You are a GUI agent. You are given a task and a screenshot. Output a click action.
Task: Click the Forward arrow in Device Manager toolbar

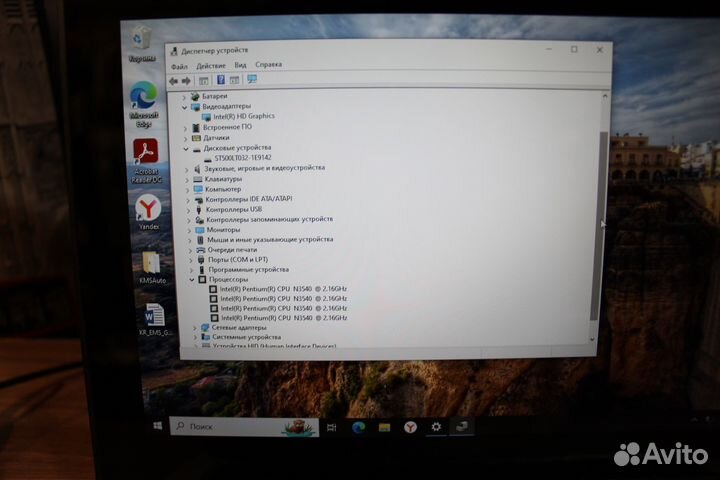(x=186, y=81)
